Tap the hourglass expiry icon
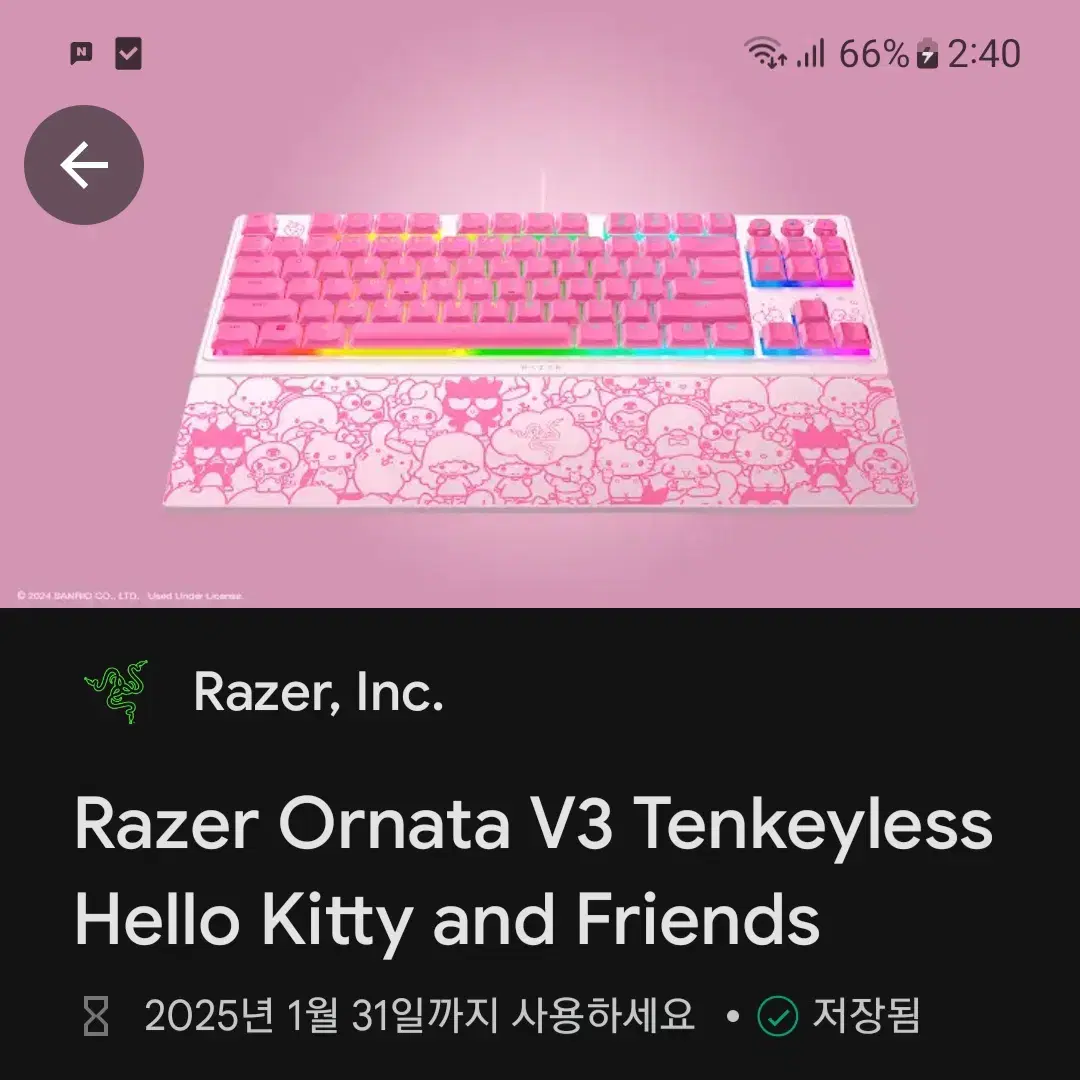The width and height of the screenshot is (1080, 1080). pyautogui.click(x=96, y=1015)
